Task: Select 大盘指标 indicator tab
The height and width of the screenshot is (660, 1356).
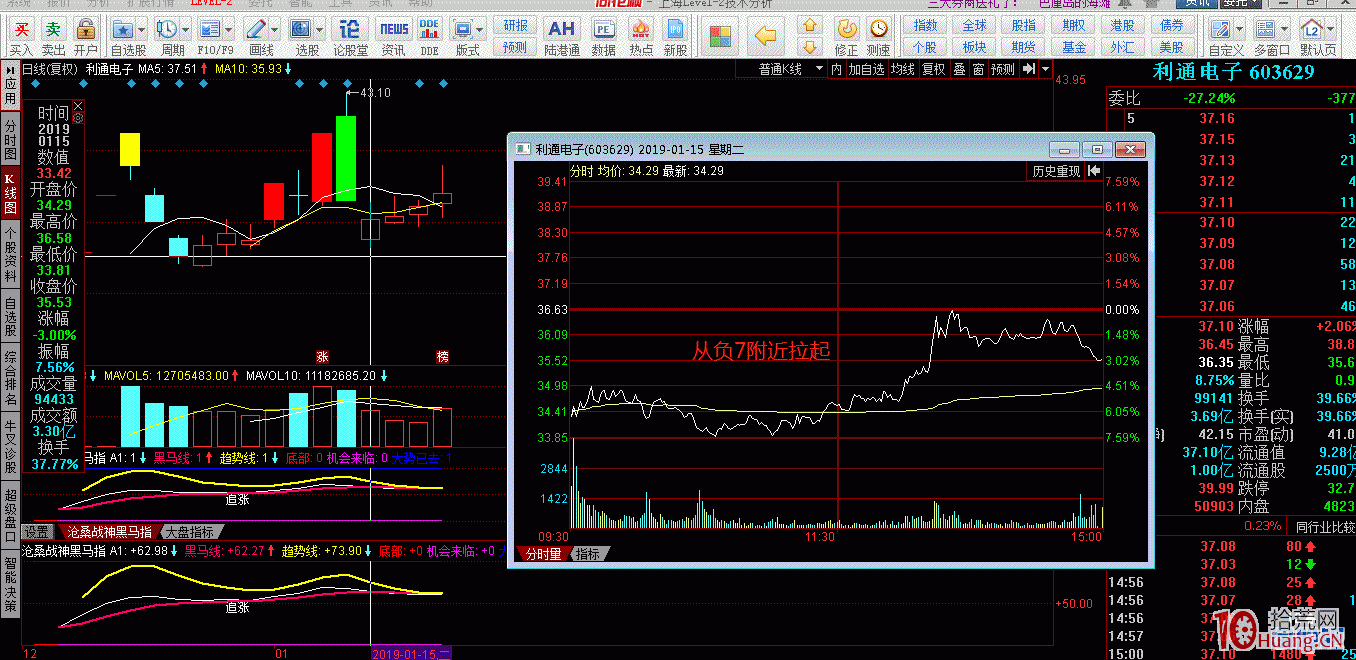Action: coord(189,531)
